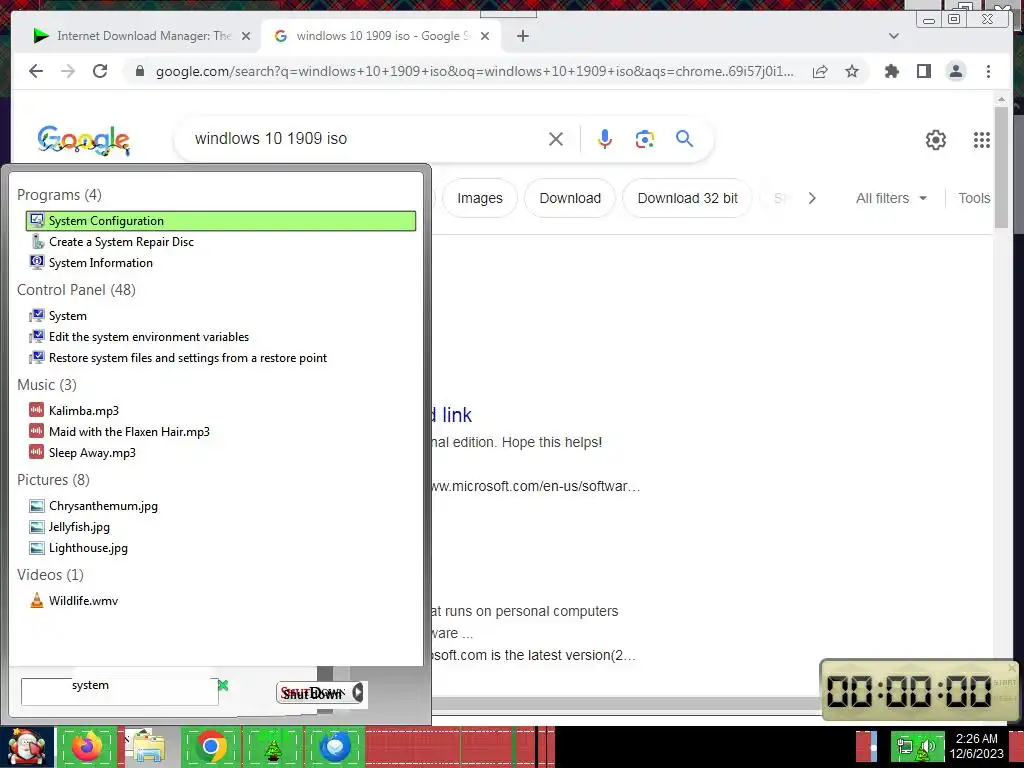Screen dimensions: 1024x768
Task: Show all Music (3) results
Action: tap(47, 385)
